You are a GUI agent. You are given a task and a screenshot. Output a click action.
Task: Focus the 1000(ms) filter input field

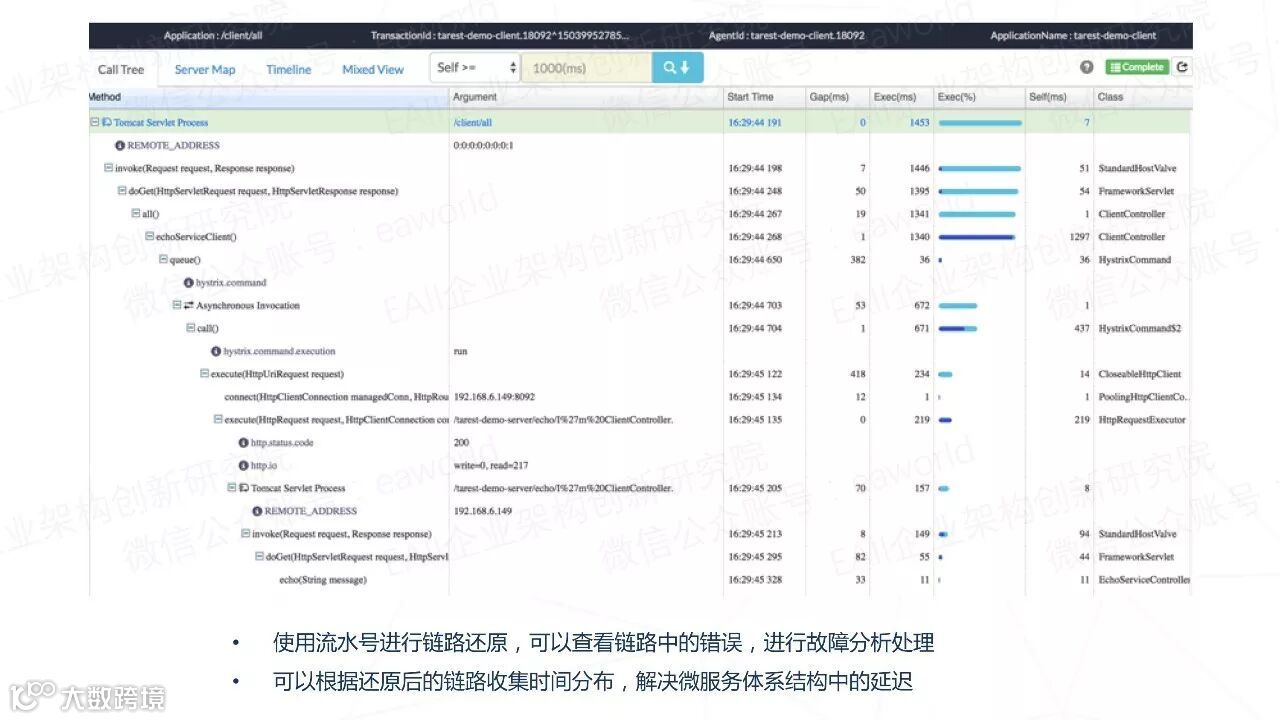(x=586, y=67)
